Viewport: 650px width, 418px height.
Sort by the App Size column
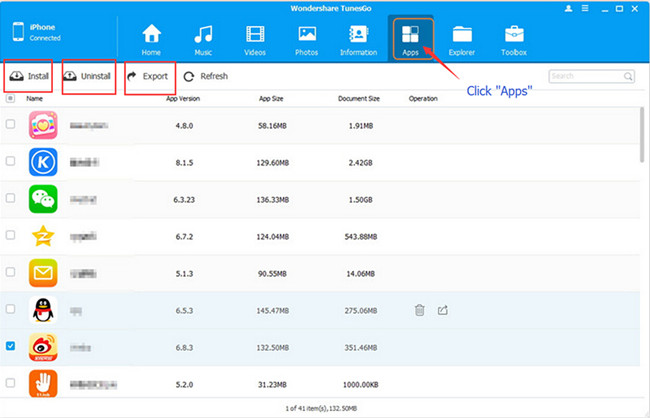click(x=271, y=98)
